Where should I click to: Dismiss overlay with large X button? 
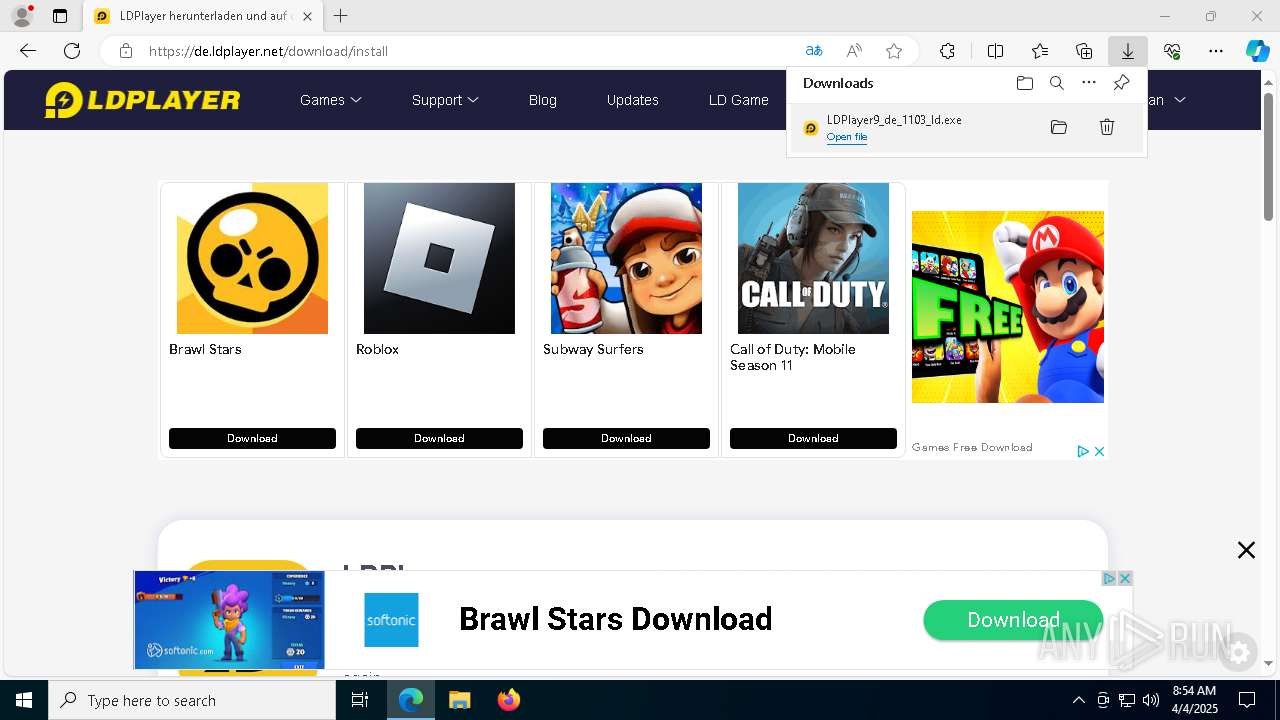pyautogui.click(x=1246, y=550)
